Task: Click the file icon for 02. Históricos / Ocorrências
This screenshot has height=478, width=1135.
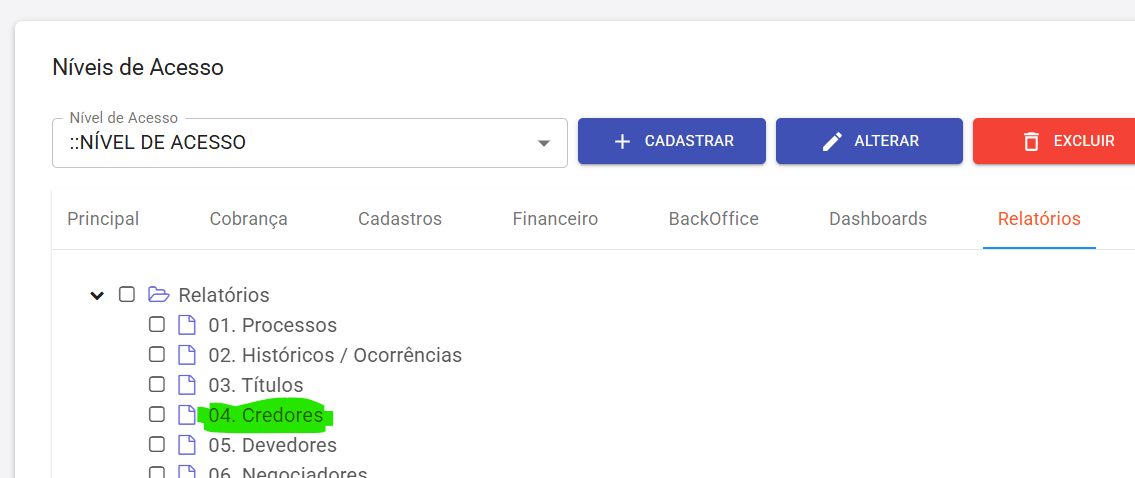Action: (x=186, y=355)
